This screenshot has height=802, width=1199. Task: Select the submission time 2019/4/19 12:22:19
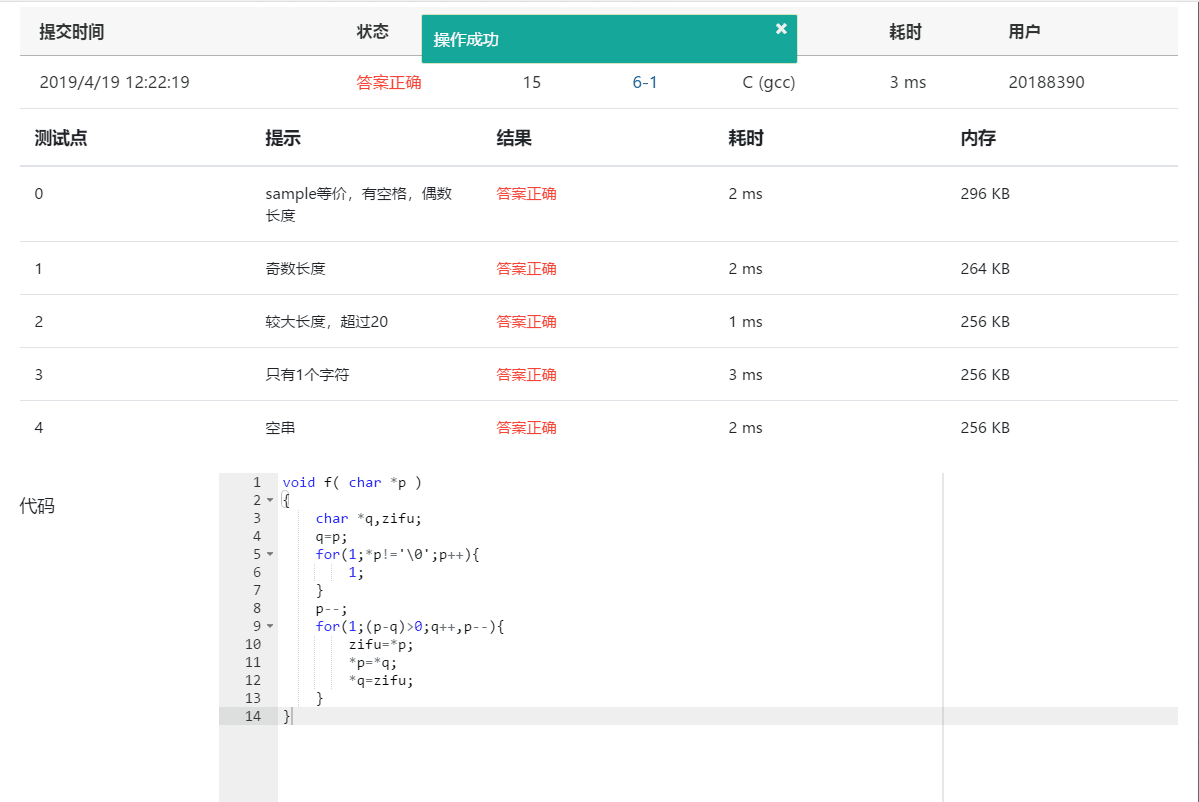click(115, 83)
